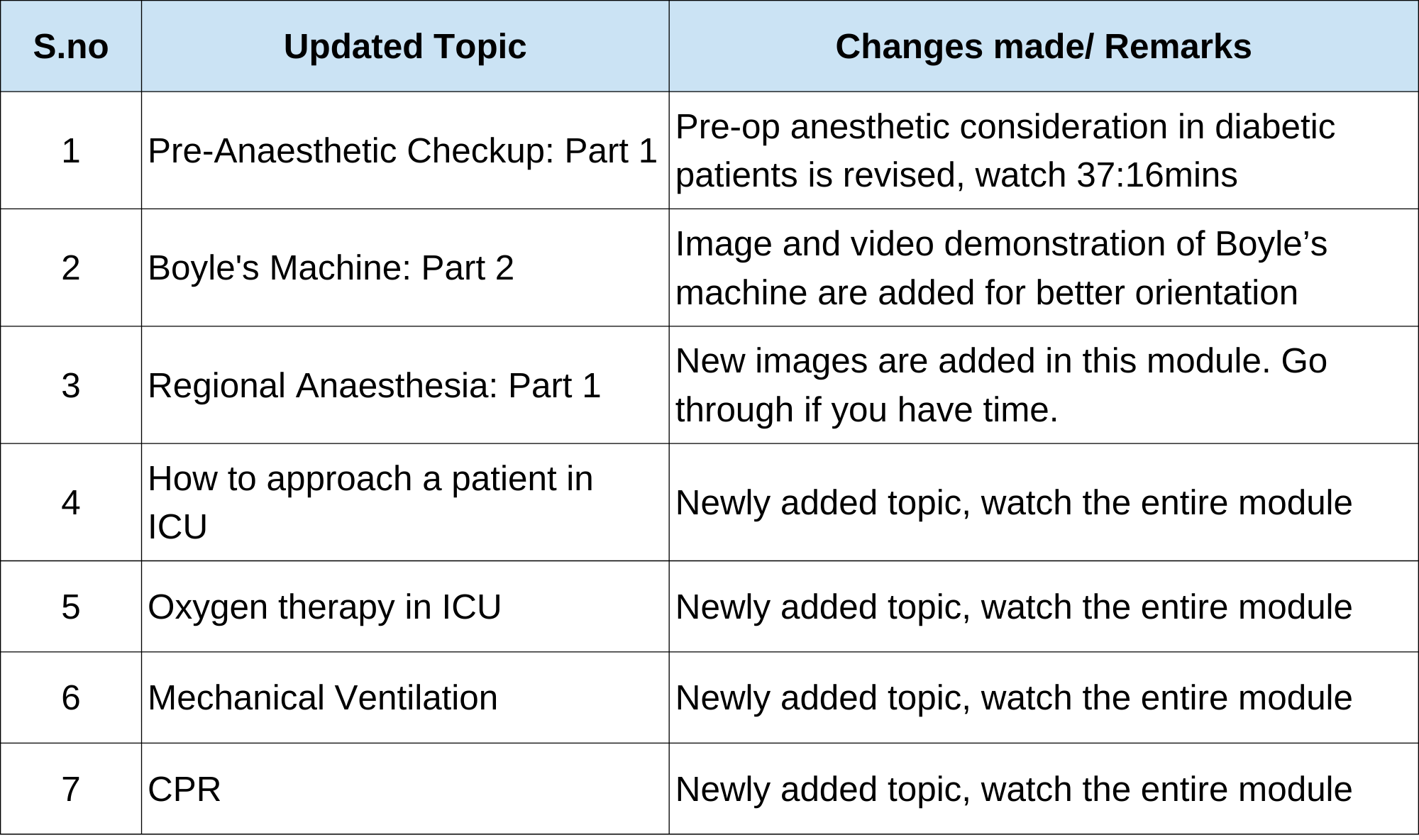
Task: Click the S.no column header
Action: click(71, 47)
